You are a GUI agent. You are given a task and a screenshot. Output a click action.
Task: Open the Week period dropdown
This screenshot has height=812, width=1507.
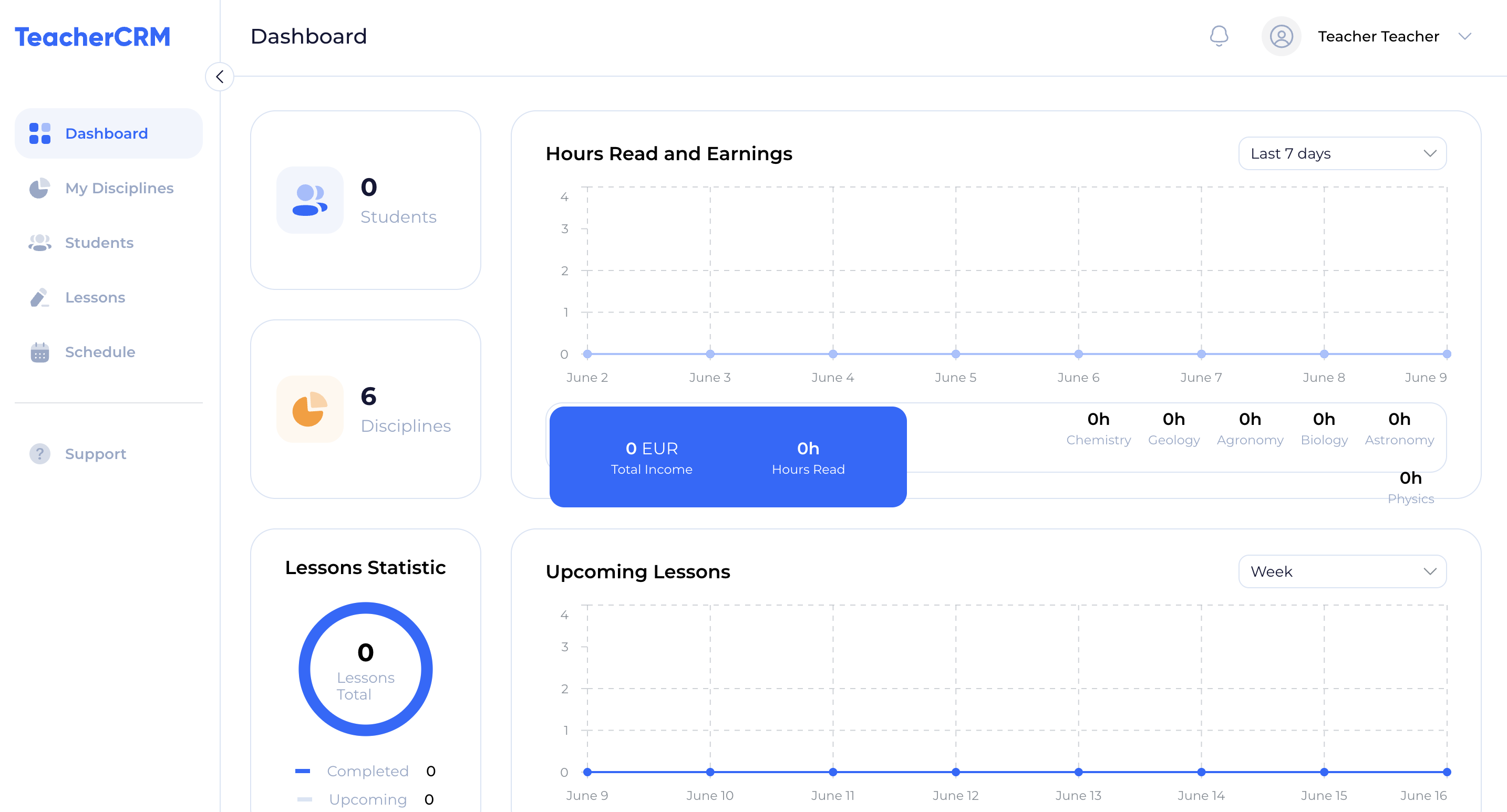1342,571
